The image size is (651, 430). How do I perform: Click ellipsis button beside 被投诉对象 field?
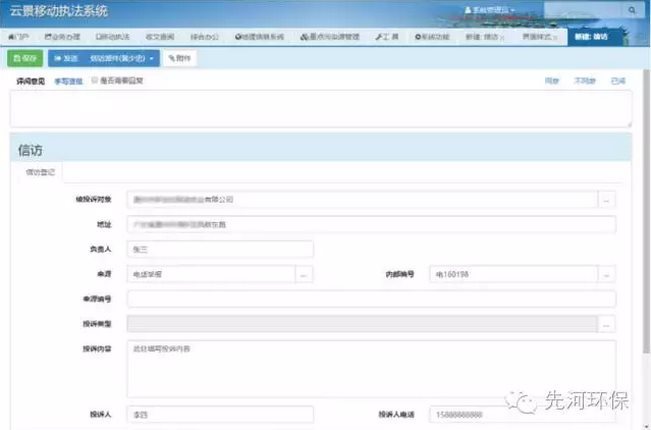pos(607,200)
